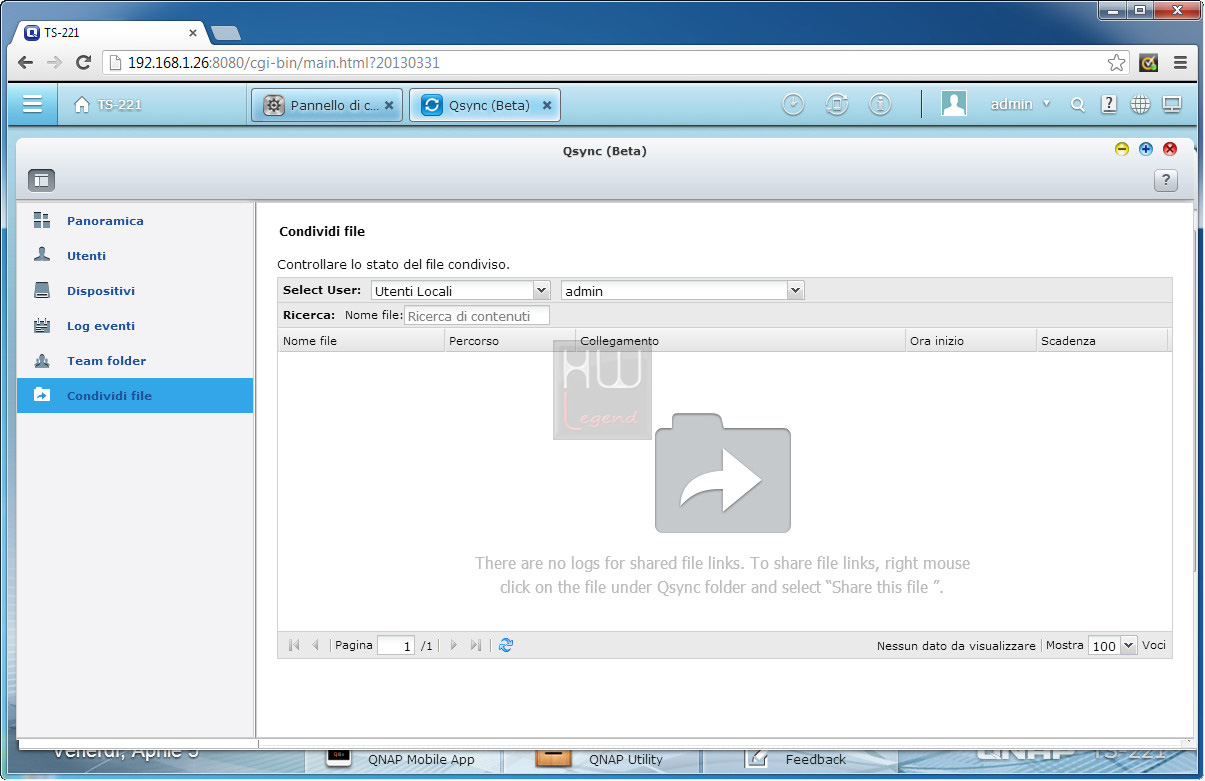Image resolution: width=1205 pixels, height=781 pixels.
Task: Open desktop preferences monitor icon
Action: coord(1171,104)
